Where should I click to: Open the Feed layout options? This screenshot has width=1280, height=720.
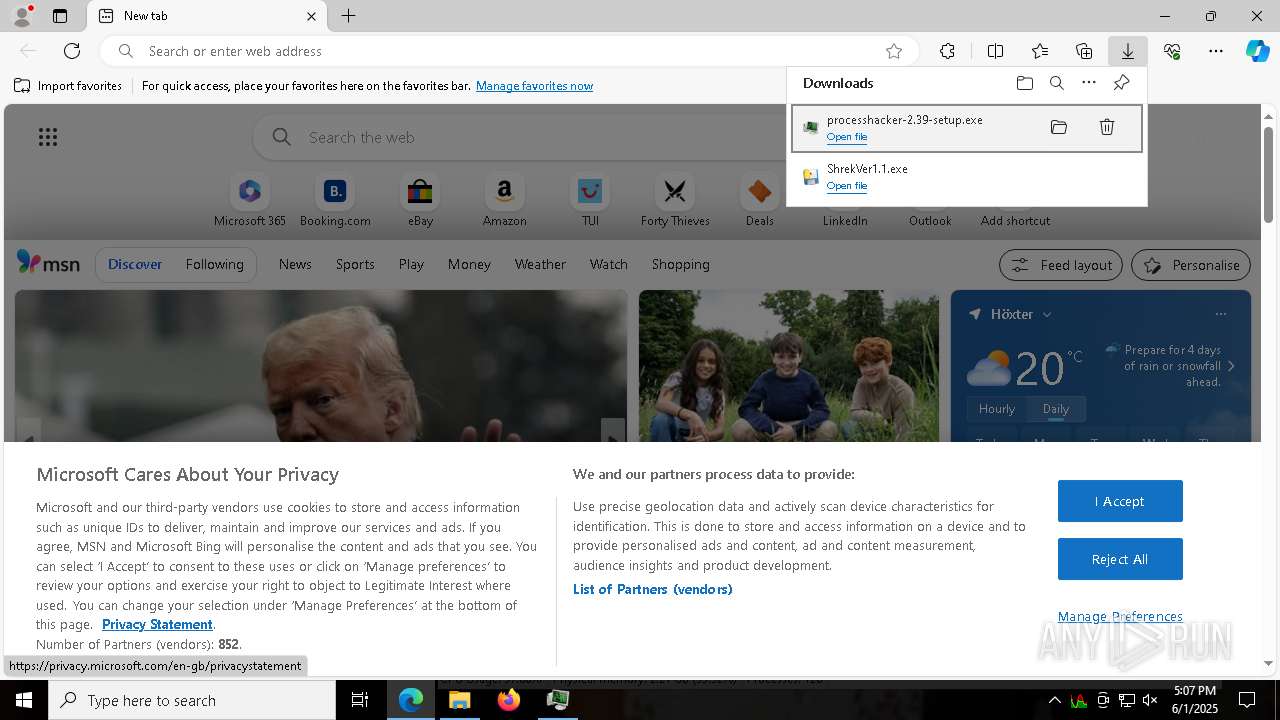[x=1060, y=265]
